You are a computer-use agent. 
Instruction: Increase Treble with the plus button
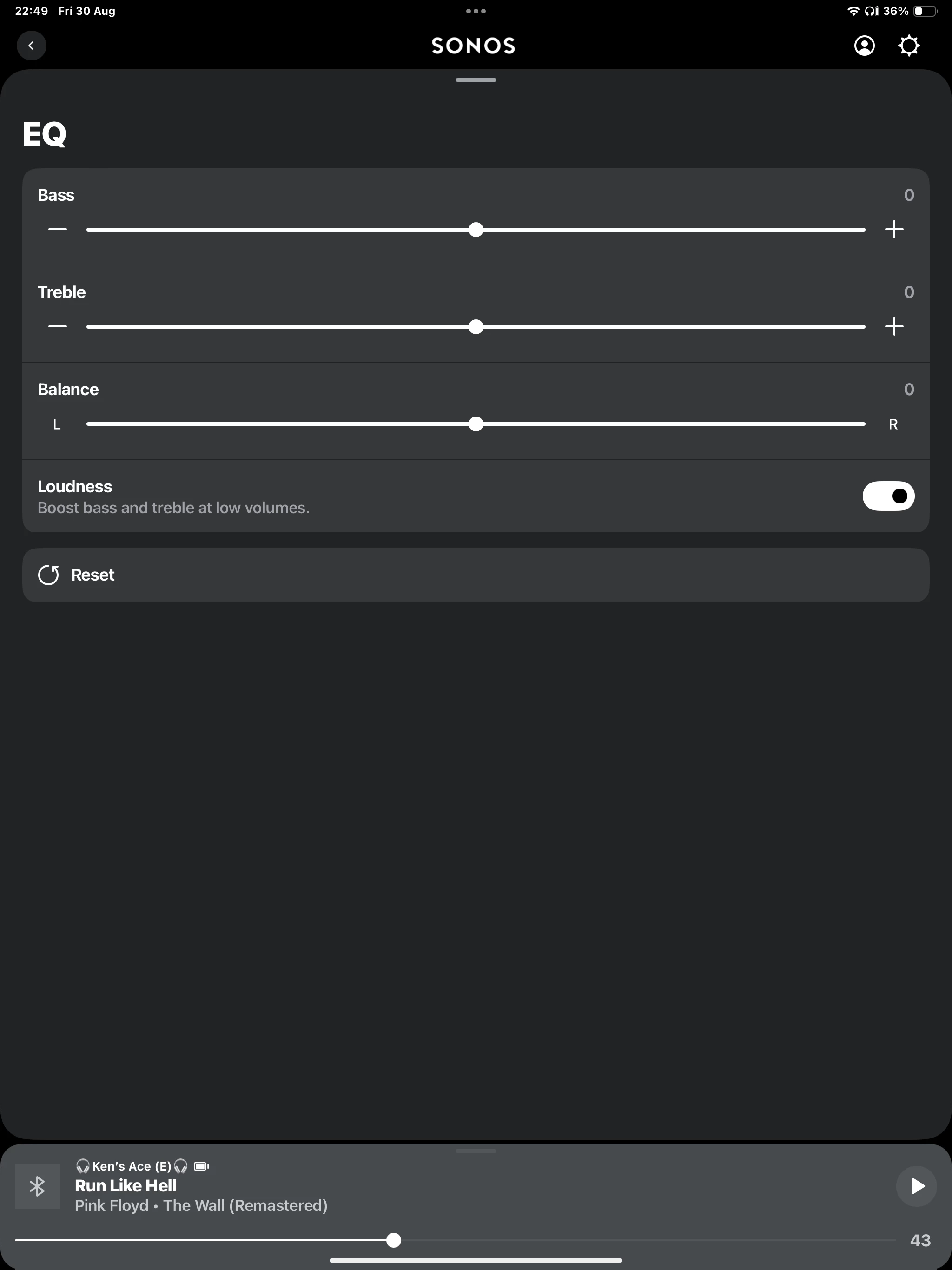pos(894,327)
